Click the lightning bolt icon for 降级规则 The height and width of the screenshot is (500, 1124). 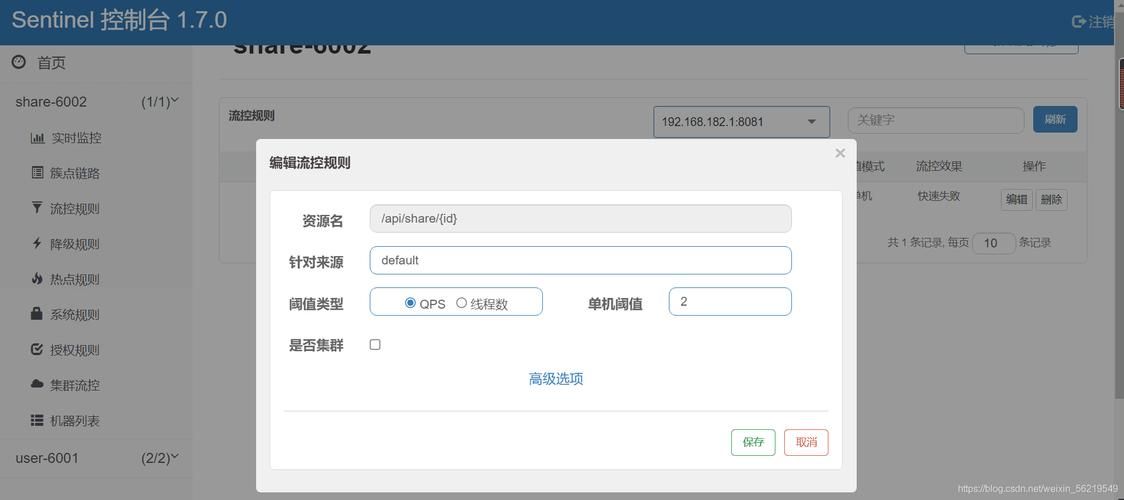(37, 243)
